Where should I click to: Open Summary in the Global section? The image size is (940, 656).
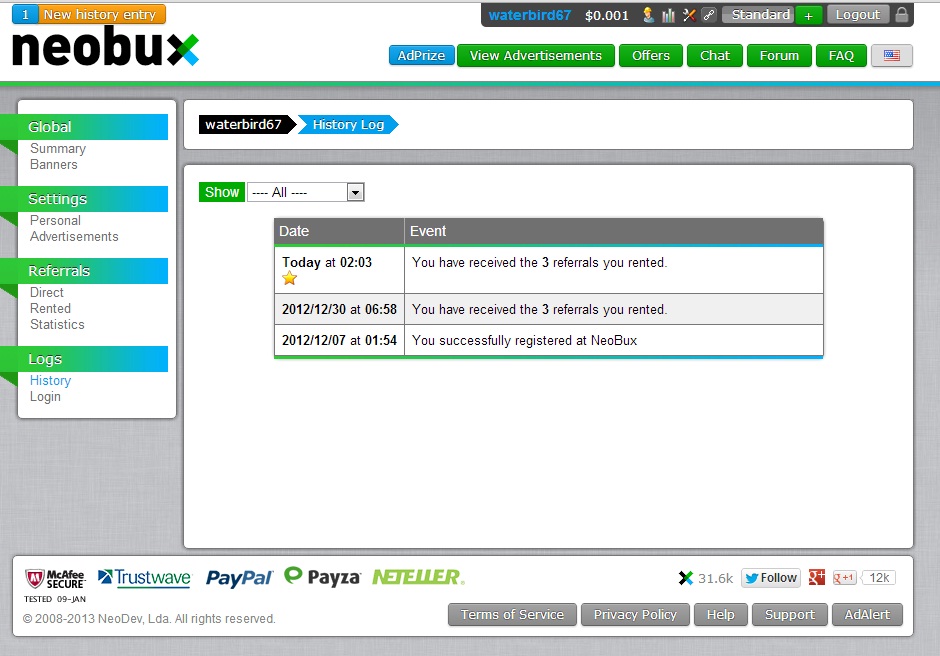tap(58, 148)
